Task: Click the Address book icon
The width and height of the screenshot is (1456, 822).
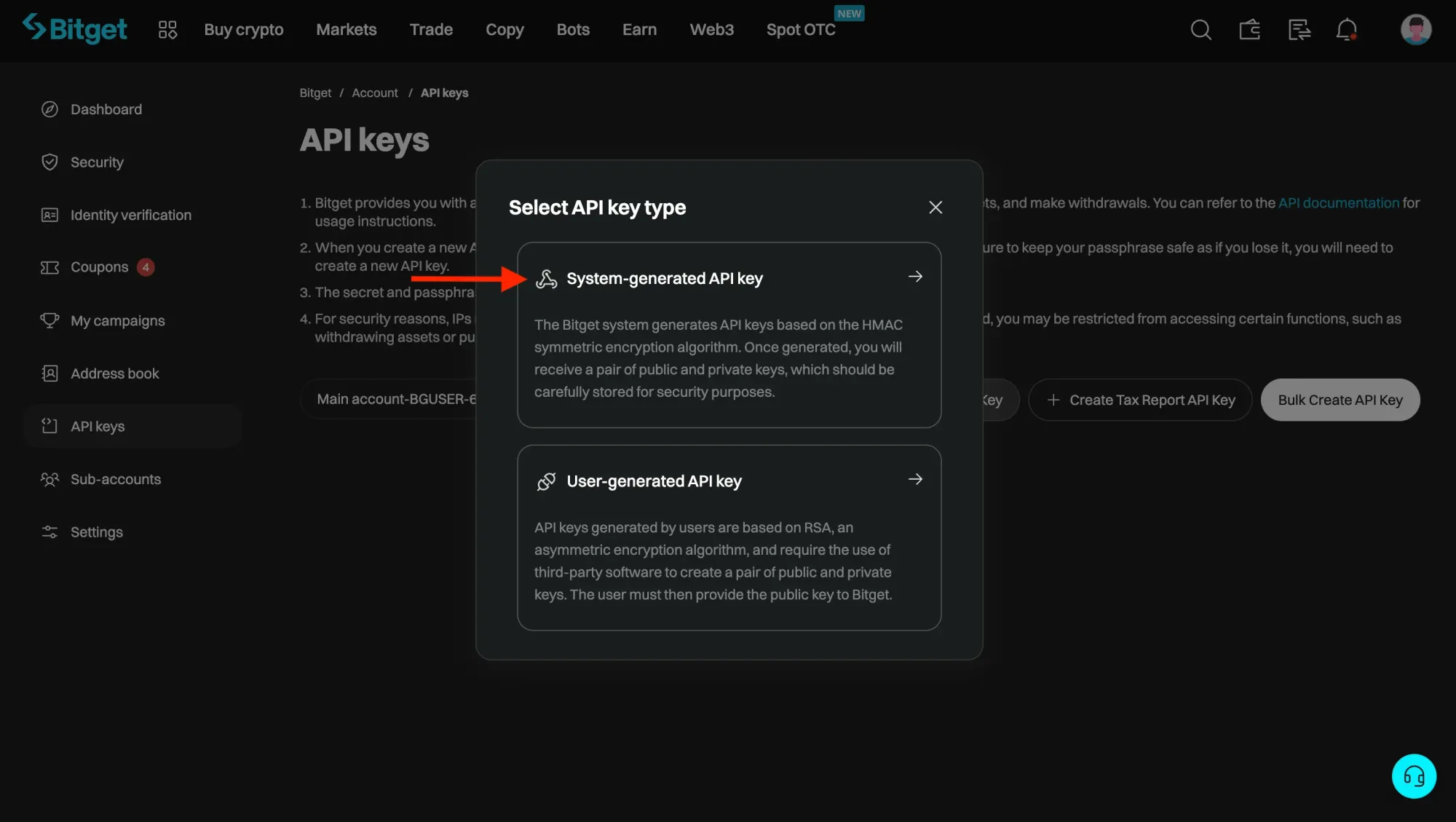Action: pos(50,374)
